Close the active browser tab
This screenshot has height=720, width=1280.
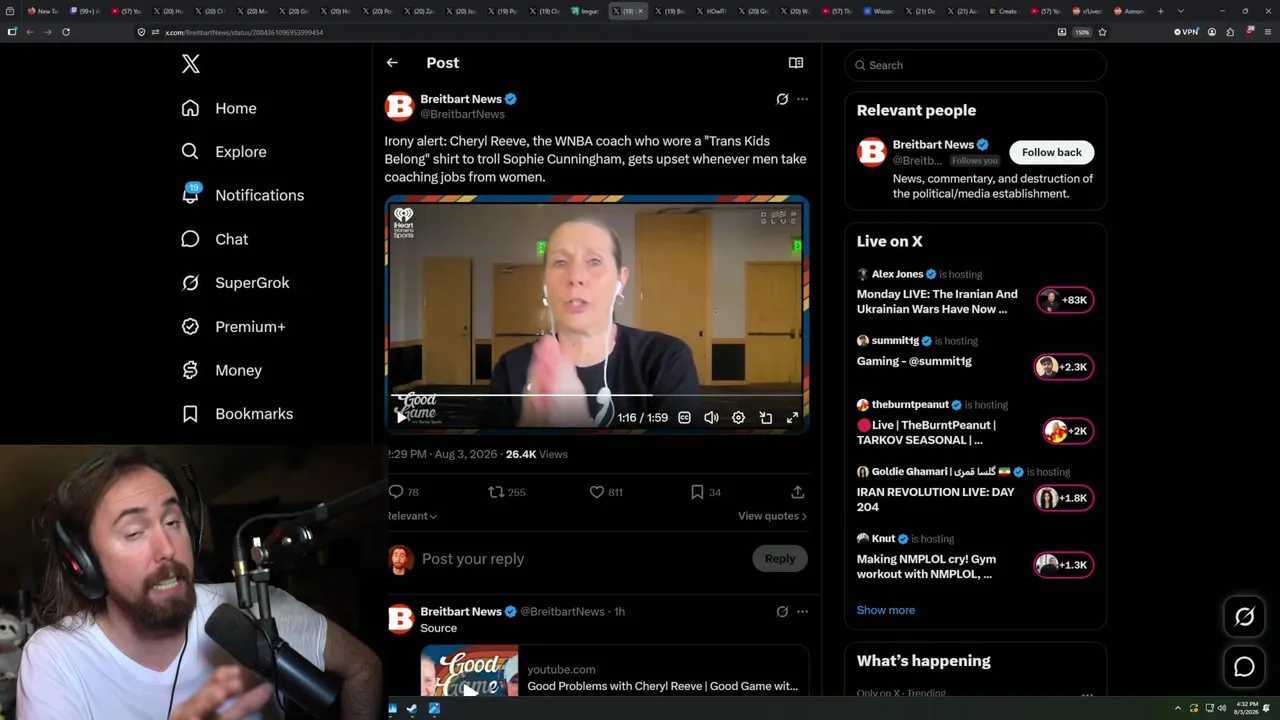(640, 11)
